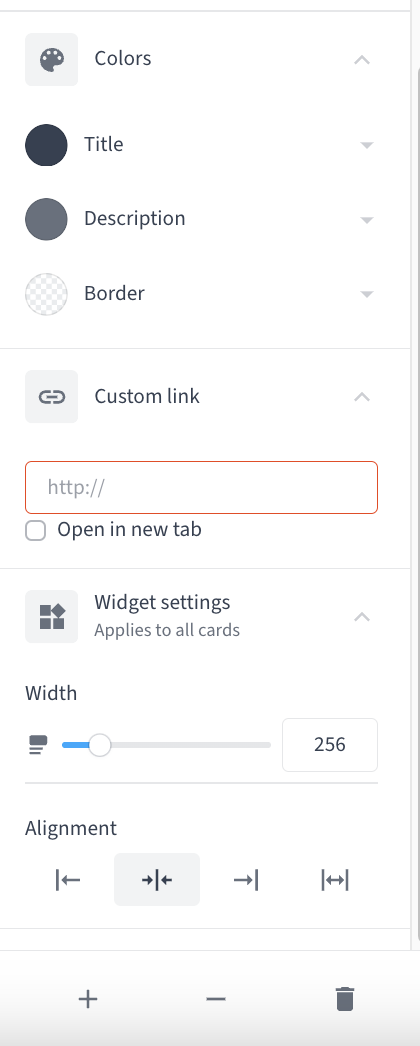Collapse the Custom link section

[x=362, y=397]
